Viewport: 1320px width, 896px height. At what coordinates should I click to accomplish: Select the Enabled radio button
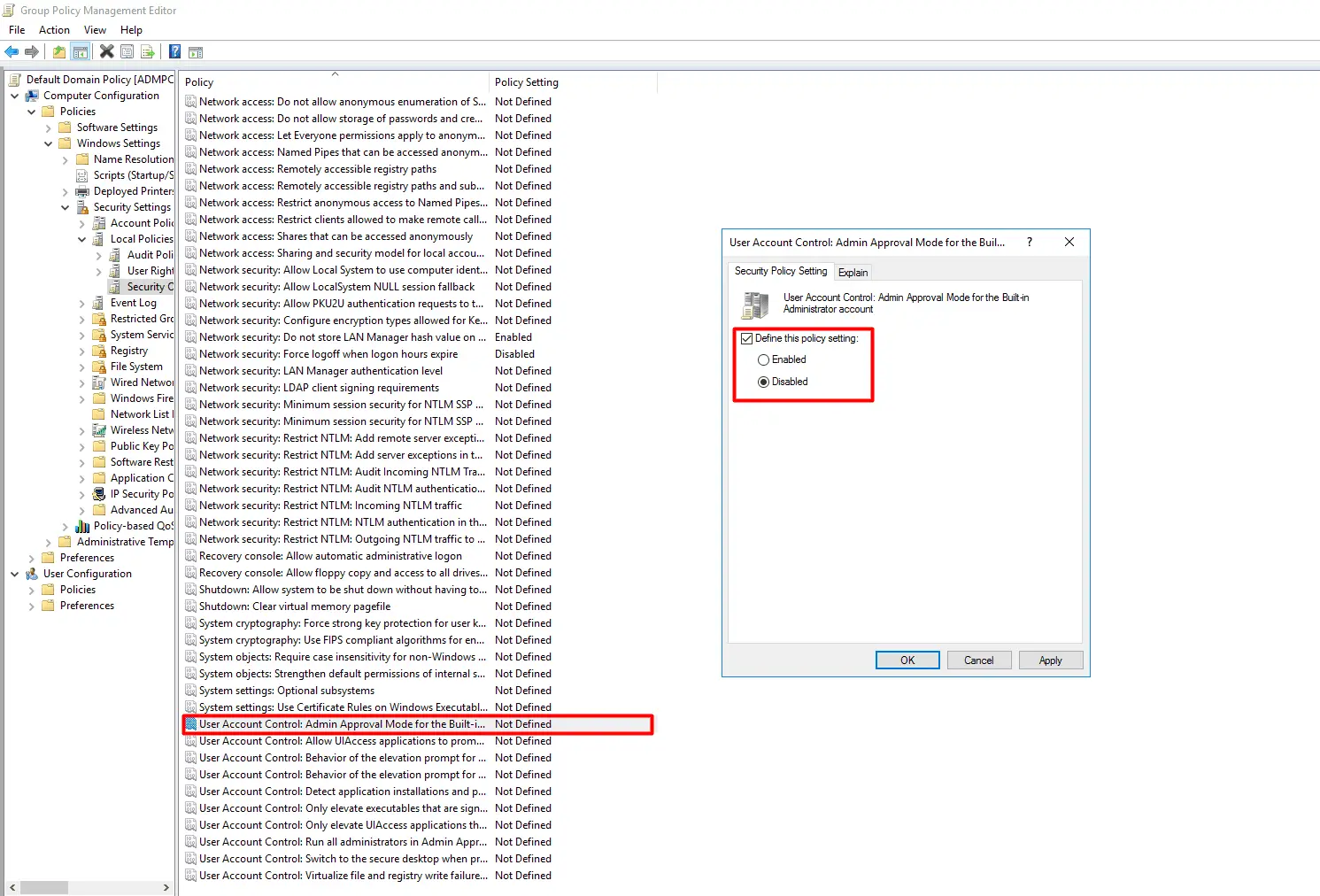(763, 359)
